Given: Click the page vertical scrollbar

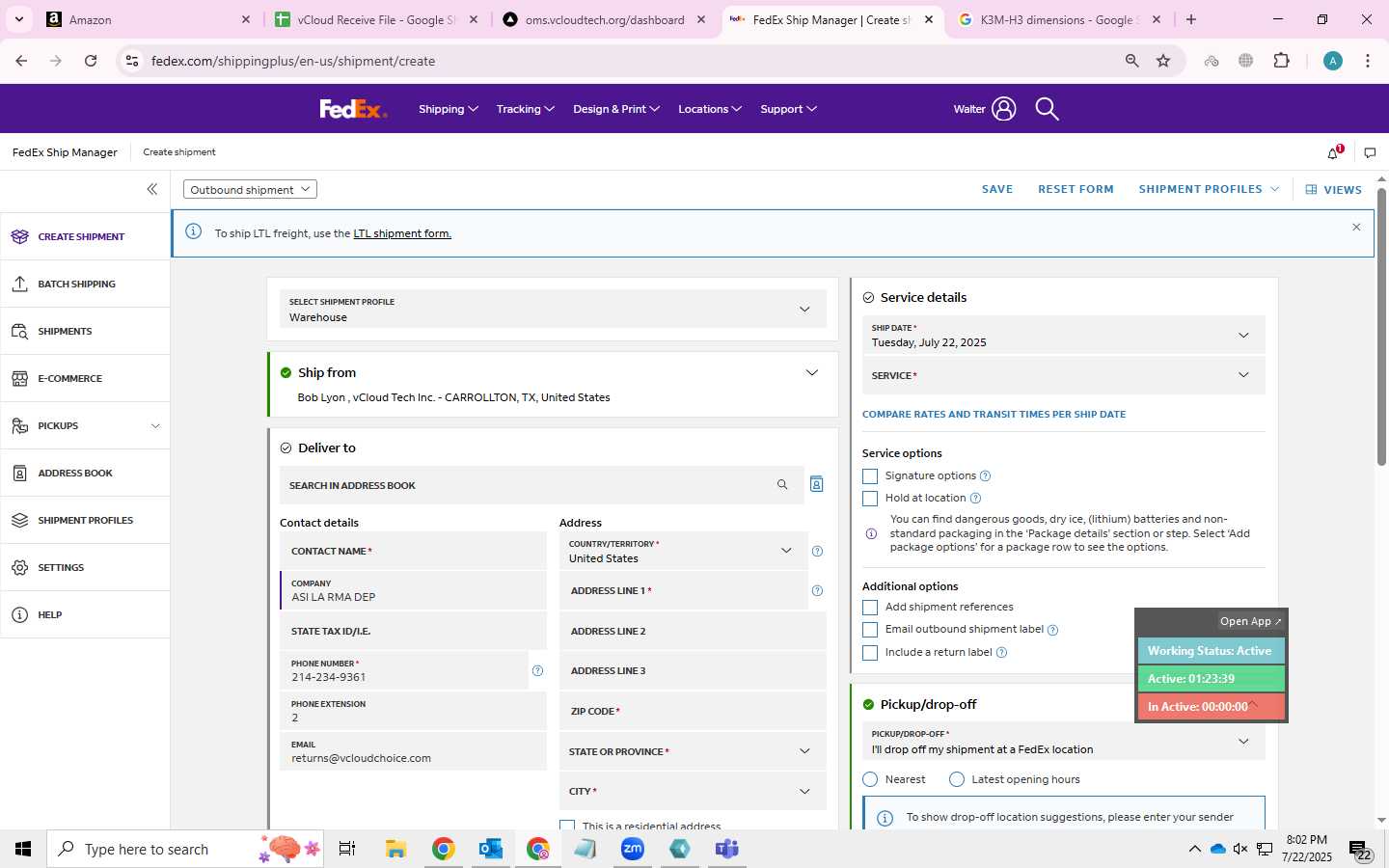Looking at the screenshot, I should [1381, 328].
